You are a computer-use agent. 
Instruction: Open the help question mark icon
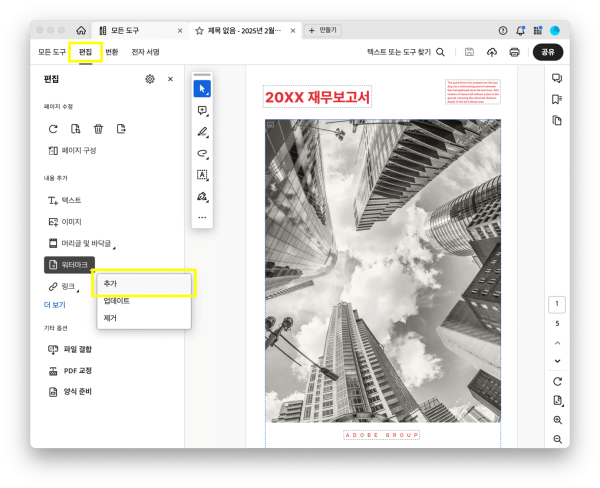coord(503,31)
